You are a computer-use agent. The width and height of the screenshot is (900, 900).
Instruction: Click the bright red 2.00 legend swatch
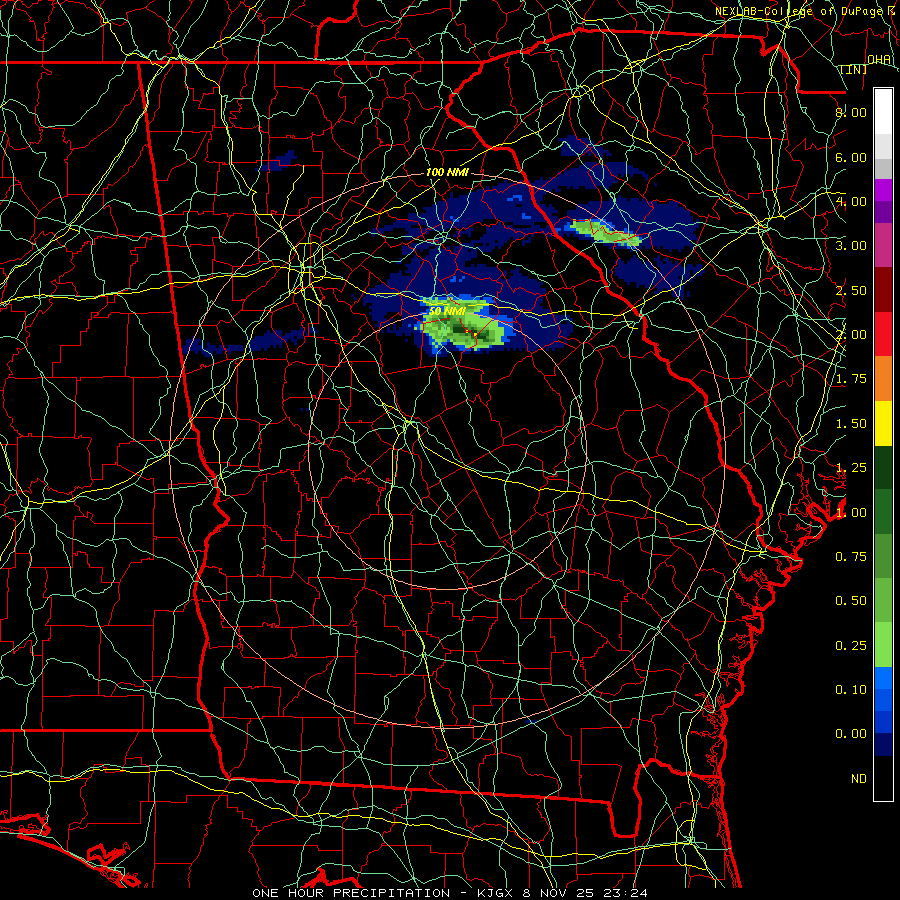(x=883, y=334)
